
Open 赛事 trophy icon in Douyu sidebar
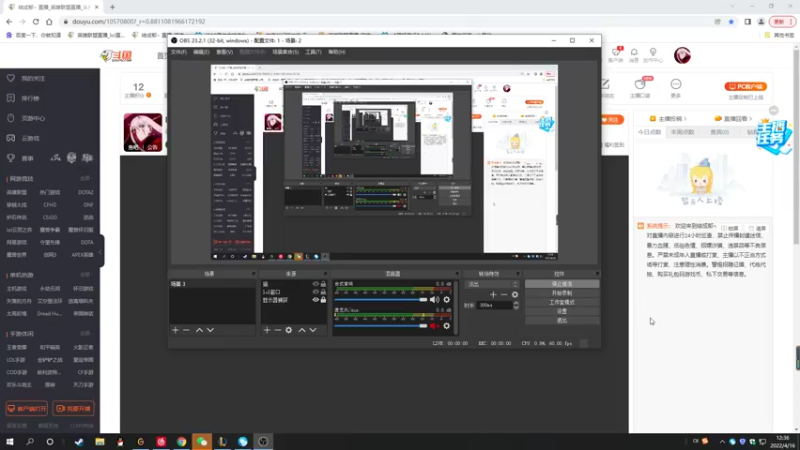11,158
